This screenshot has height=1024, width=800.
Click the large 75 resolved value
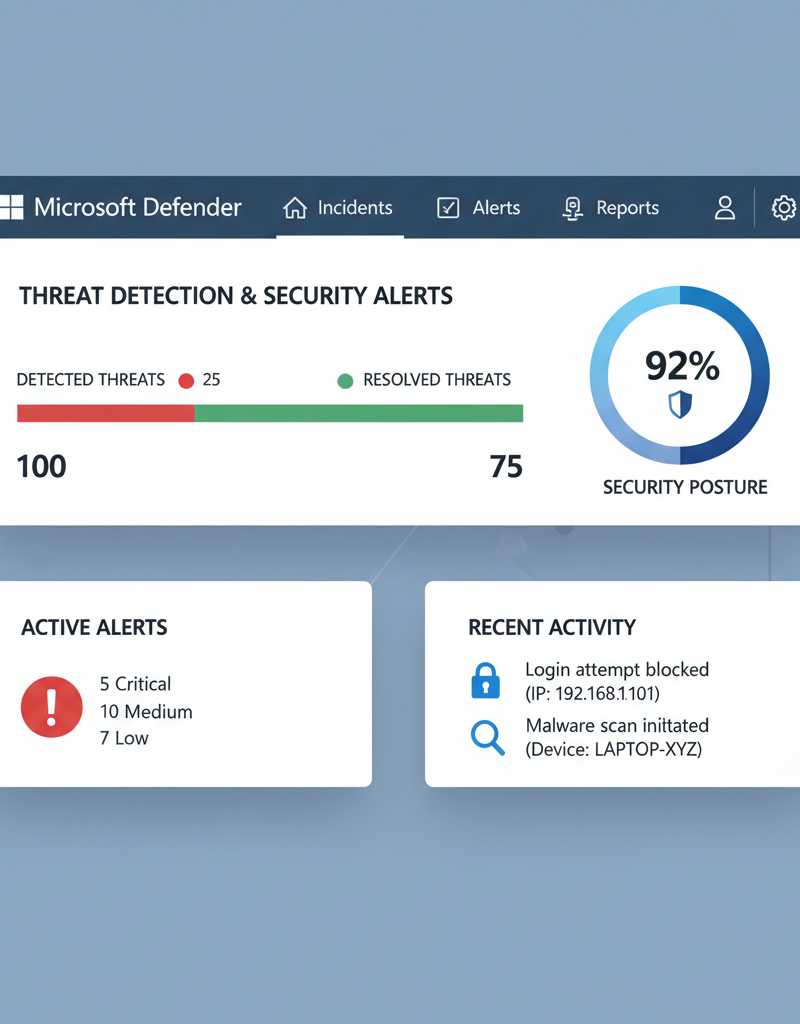506,466
